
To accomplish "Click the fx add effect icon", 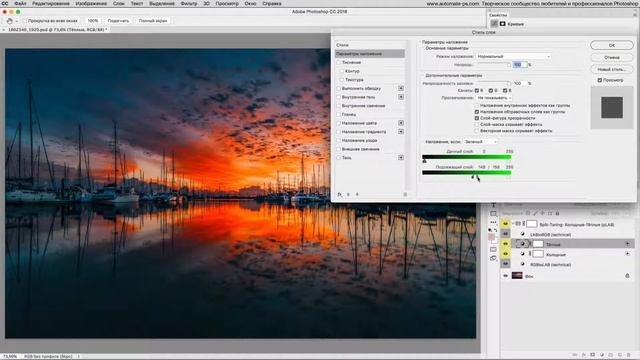I will tap(339, 195).
